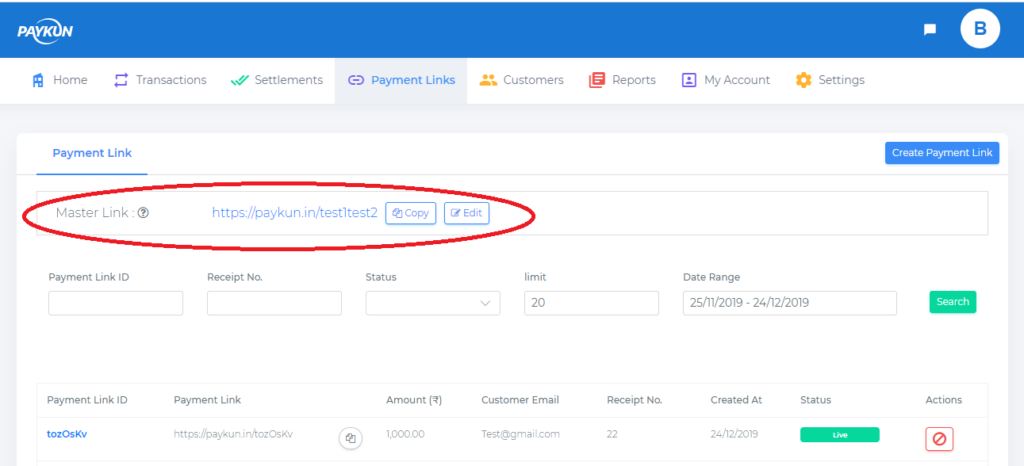This screenshot has width=1024, height=466.
Task: Click the PayKun logo
Action: point(45,30)
